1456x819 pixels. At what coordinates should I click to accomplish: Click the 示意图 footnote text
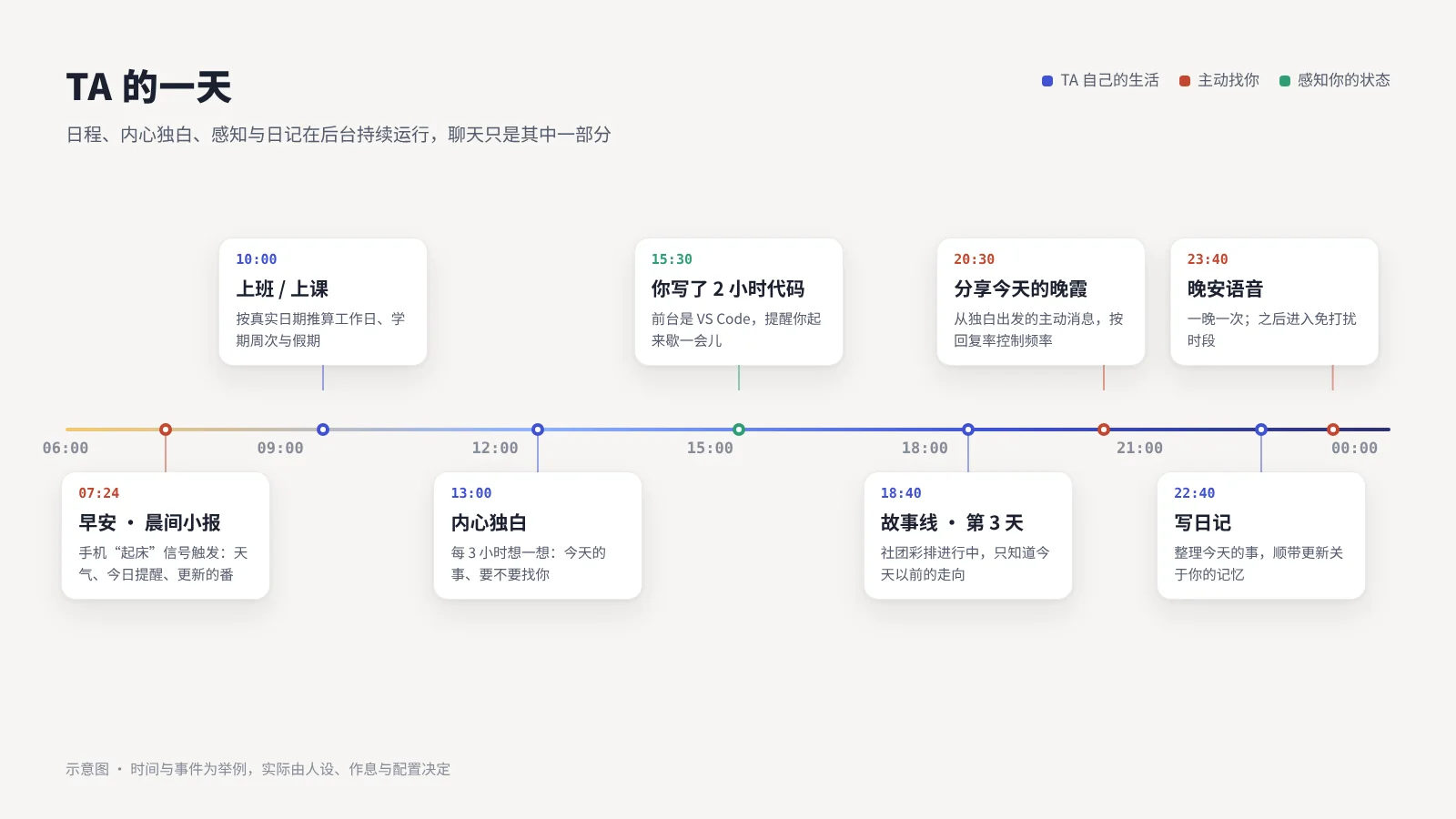(x=258, y=769)
